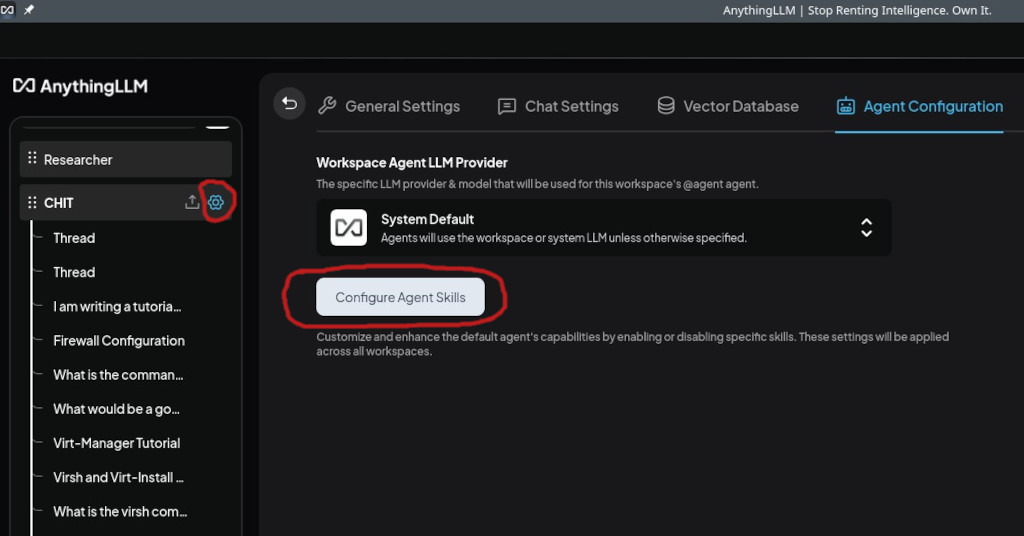This screenshot has height=536, width=1024.
Task: Click the wrench icon of General Settings
Action: pyautogui.click(x=327, y=106)
